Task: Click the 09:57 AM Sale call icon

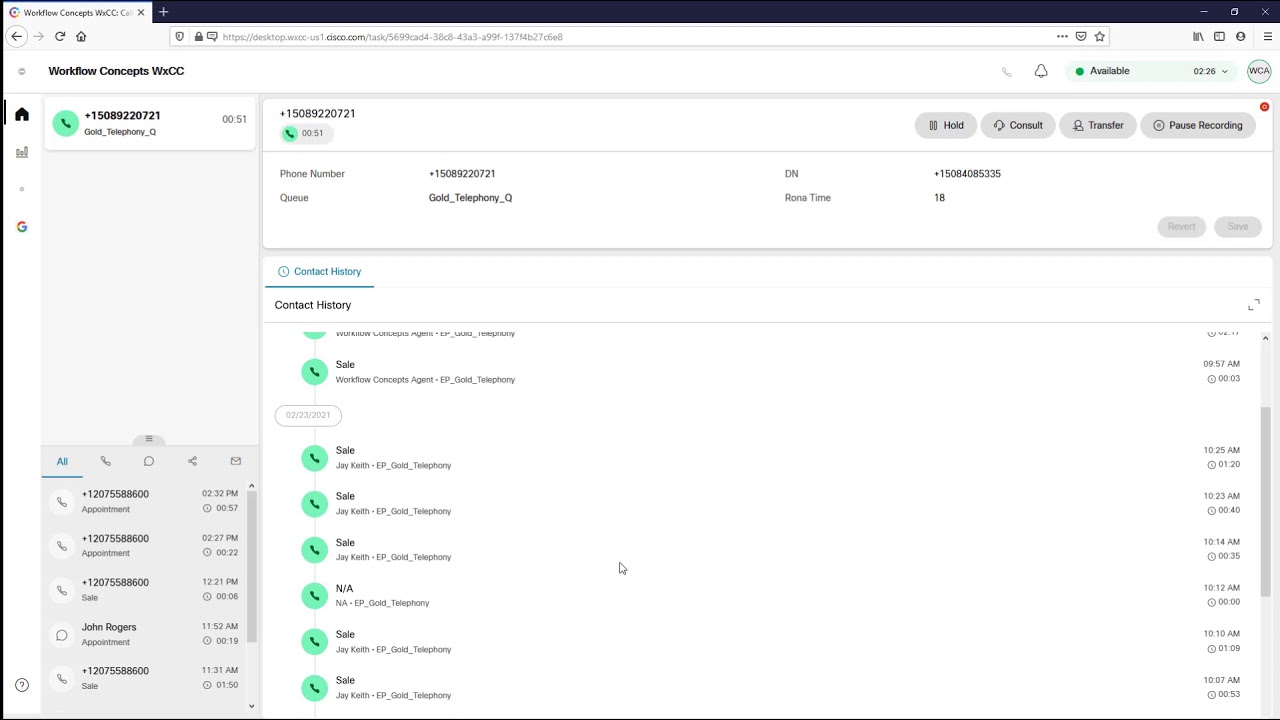Action: (314, 372)
